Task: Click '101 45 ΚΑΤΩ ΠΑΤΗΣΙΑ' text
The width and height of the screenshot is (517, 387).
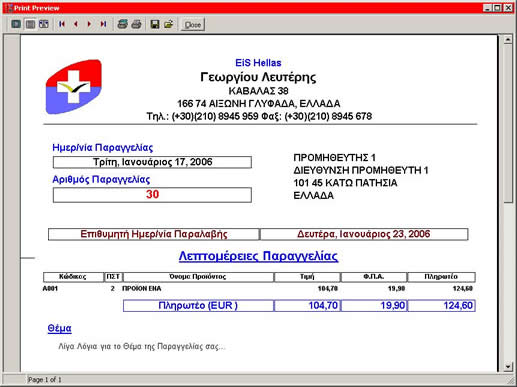Action: [345, 183]
